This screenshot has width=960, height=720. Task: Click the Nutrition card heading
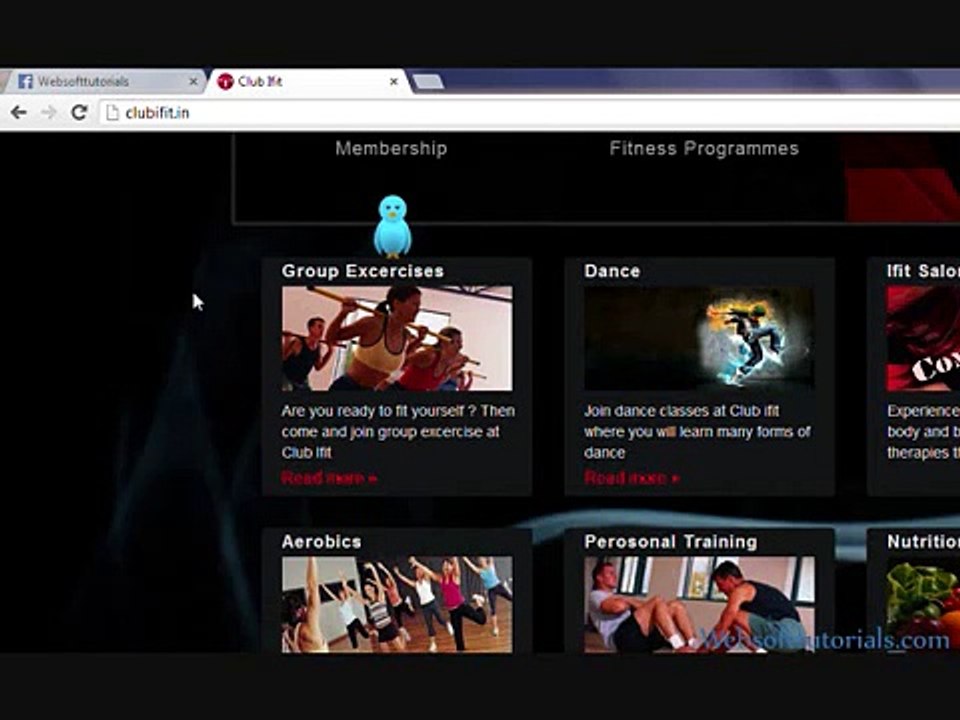[923, 542]
